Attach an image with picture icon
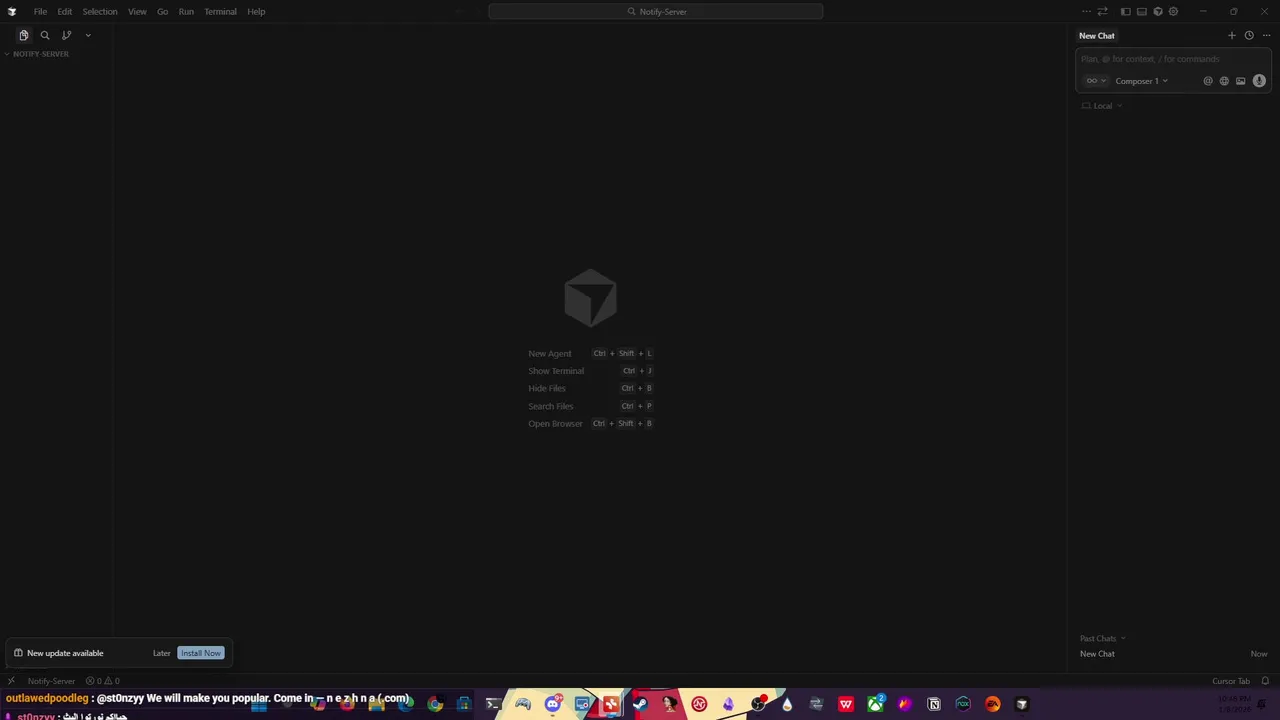Viewport: 1280px width, 720px height. pyautogui.click(x=1241, y=81)
